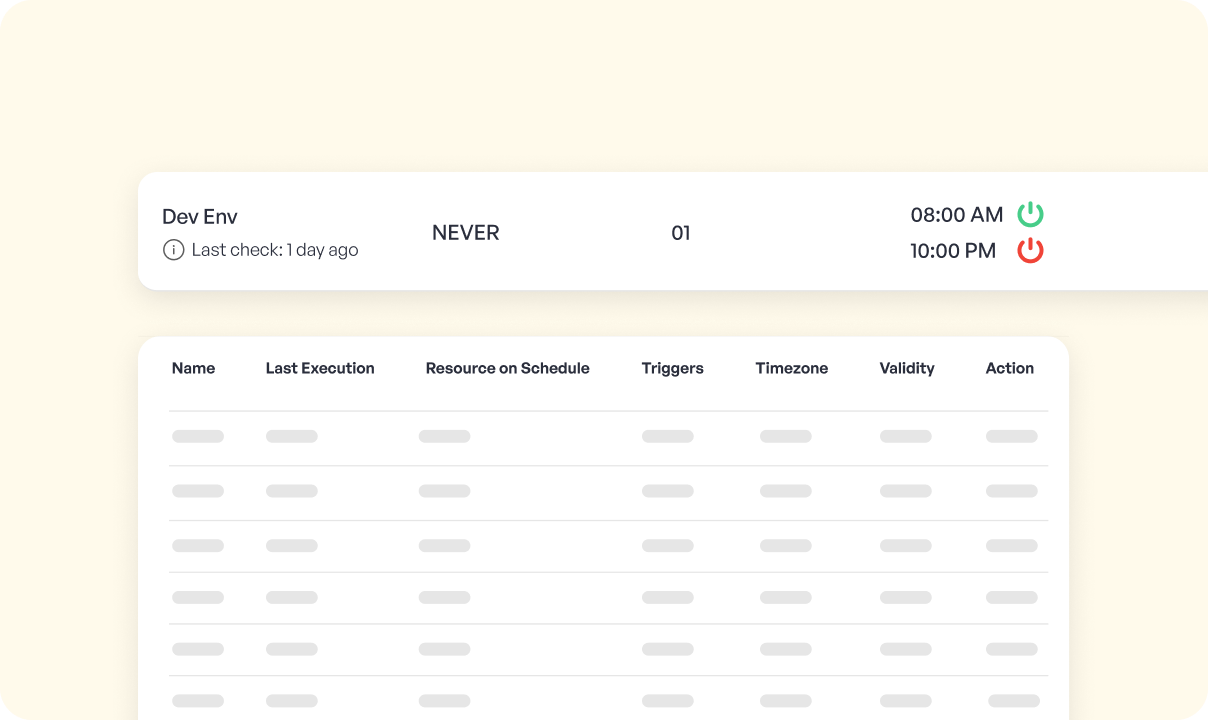Viewport: 1208px width, 720px height.
Task: Click the red power-off icon
Action: (x=1030, y=251)
